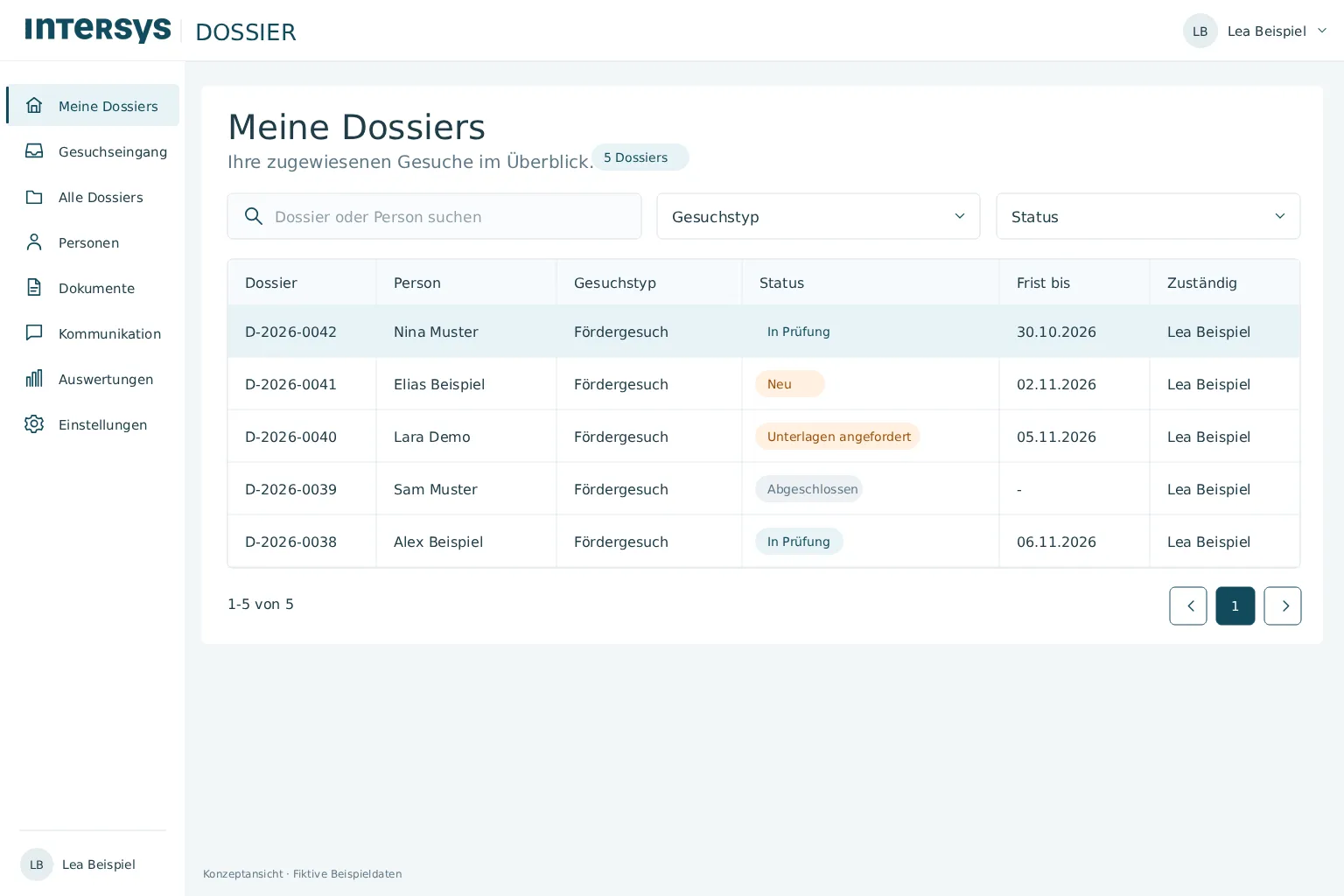Select person Sam Muster
The image size is (1344, 896).
click(436, 489)
